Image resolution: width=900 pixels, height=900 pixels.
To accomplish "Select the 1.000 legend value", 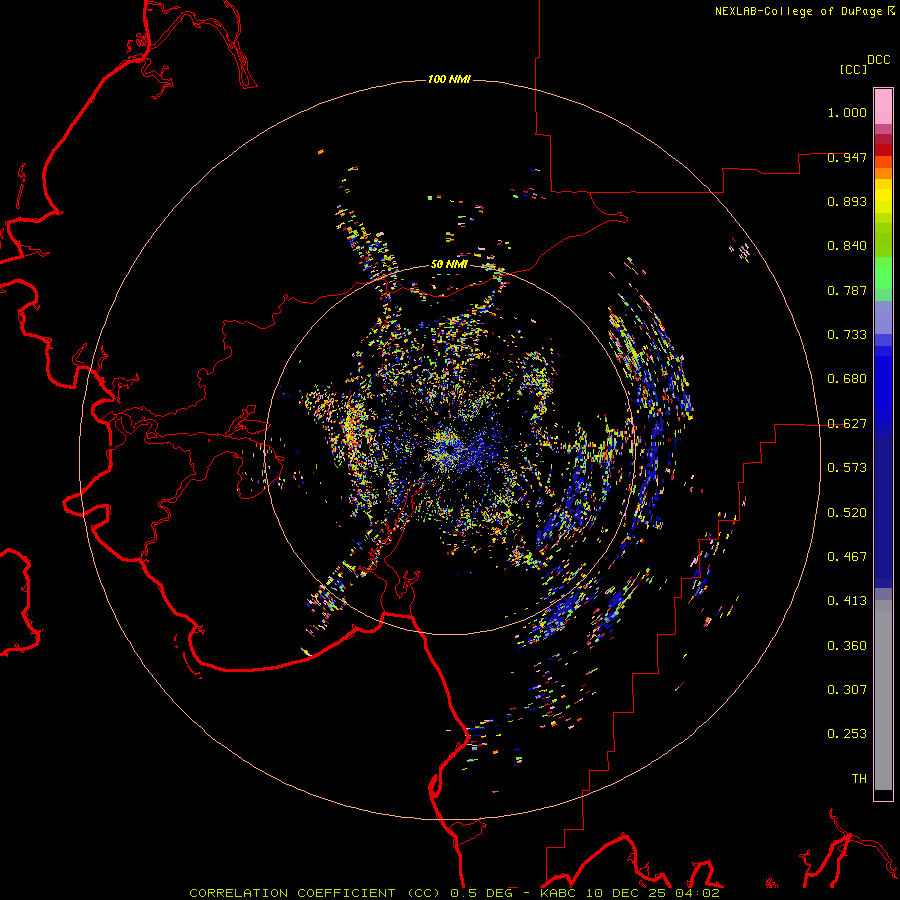I will [x=847, y=112].
